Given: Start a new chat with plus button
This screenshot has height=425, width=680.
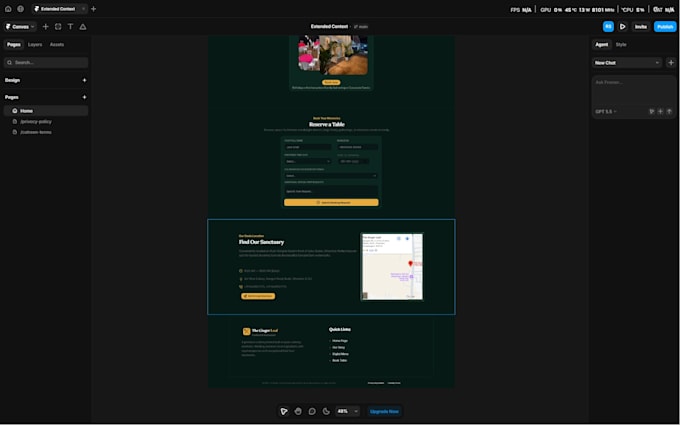Looking at the screenshot, I should coord(671,62).
